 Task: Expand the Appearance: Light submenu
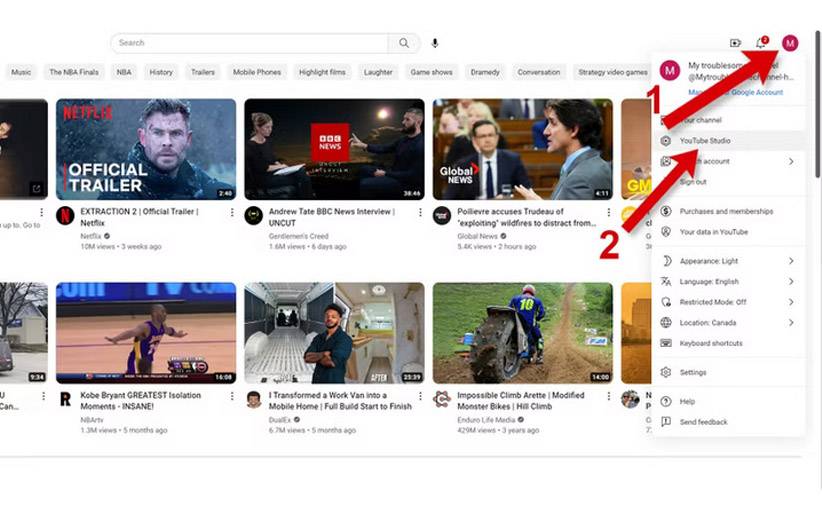pos(729,261)
